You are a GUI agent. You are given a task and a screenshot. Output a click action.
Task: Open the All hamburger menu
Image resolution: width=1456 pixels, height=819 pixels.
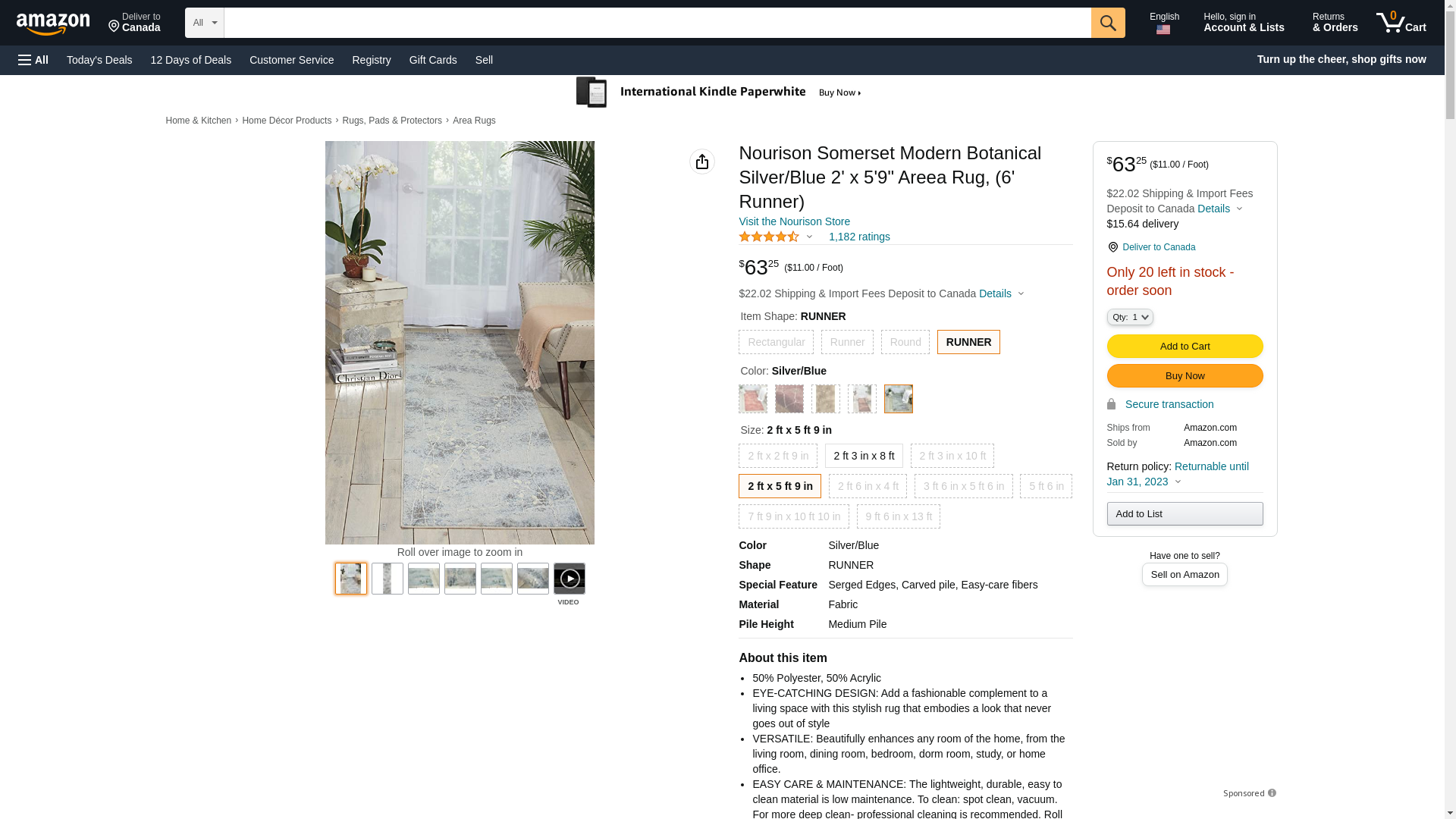tap(33, 60)
